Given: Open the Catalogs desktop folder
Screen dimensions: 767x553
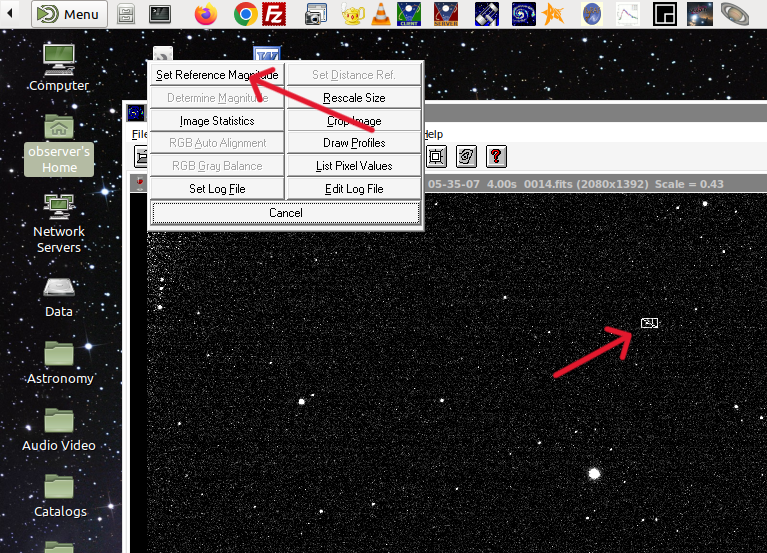Looking at the screenshot, I should [60, 496].
